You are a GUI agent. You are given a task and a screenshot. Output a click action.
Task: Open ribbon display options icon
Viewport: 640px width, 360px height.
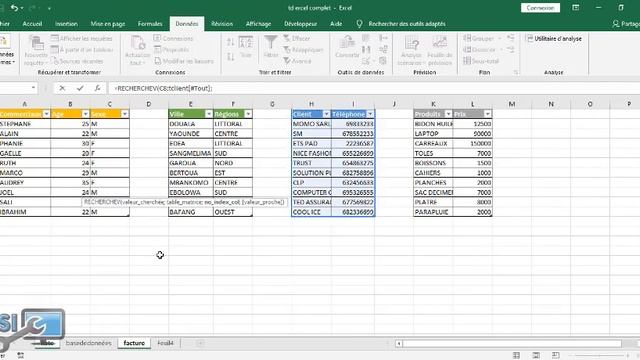coord(576,8)
